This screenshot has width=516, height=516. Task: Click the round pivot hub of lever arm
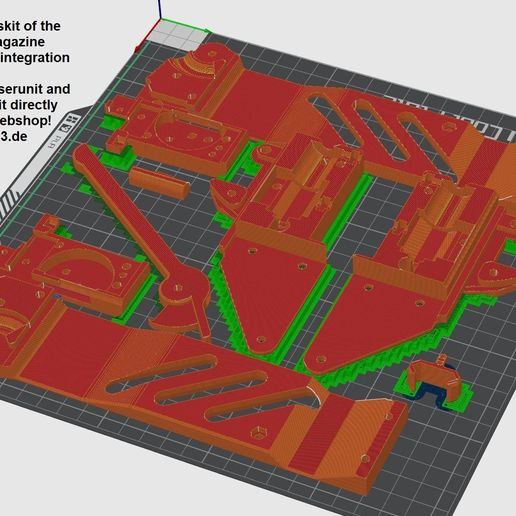tap(178, 287)
